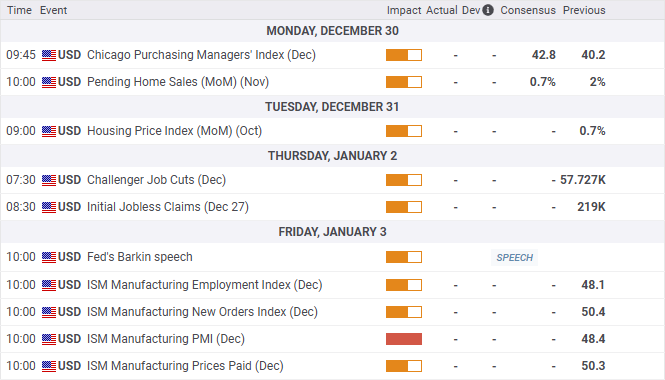This screenshot has width=665, height=380.
Task: Click orange impact bar for Chicago Purchasing Managers' Index
Action: pos(404,55)
